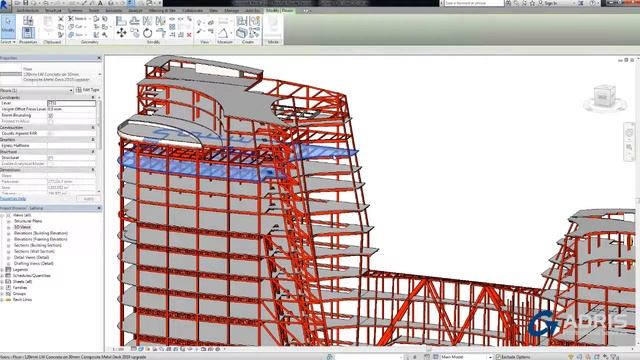Click the Level value input field

click(x=71, y=103)
